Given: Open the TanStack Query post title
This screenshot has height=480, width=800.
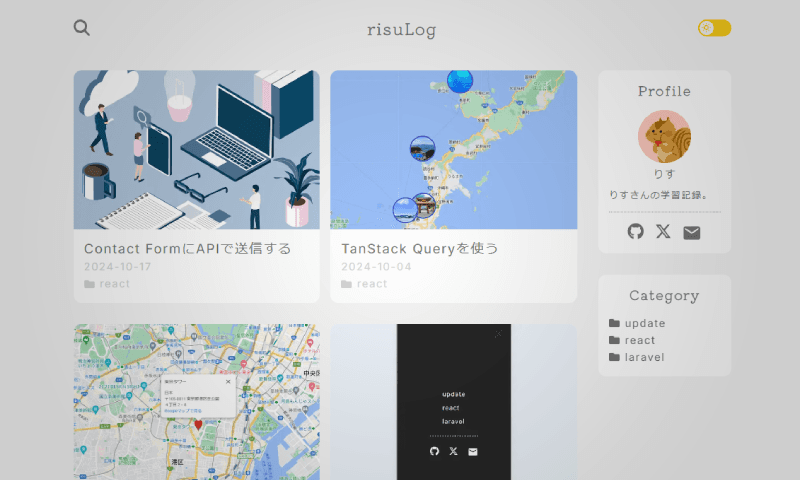Looking at the screenshot, I should tap(419, 248).
